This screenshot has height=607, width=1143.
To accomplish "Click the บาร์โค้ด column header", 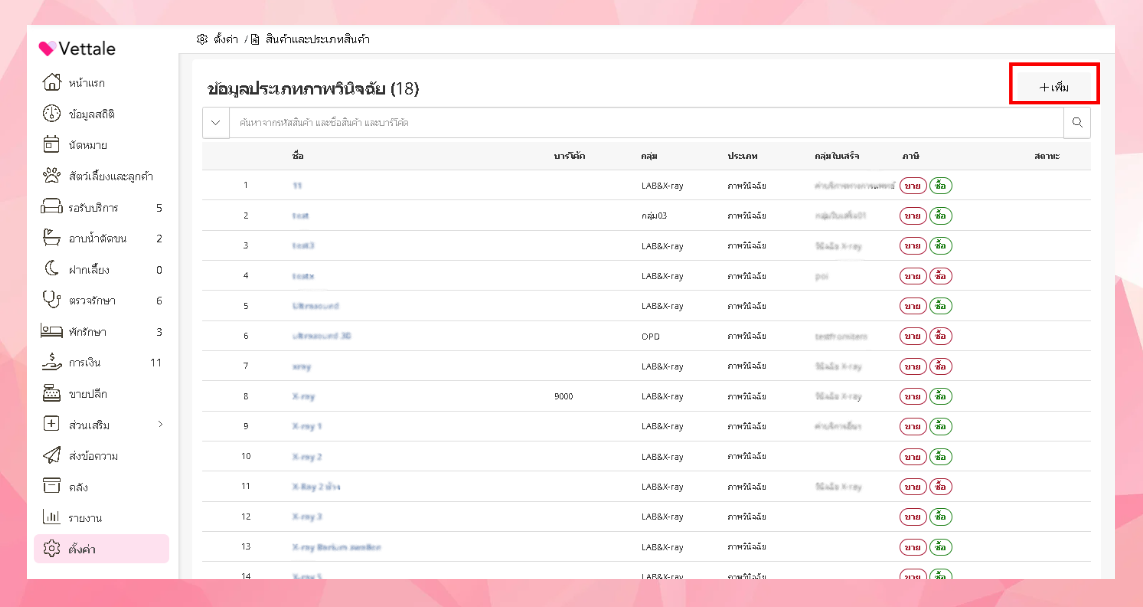I will (x=569, y=156).
